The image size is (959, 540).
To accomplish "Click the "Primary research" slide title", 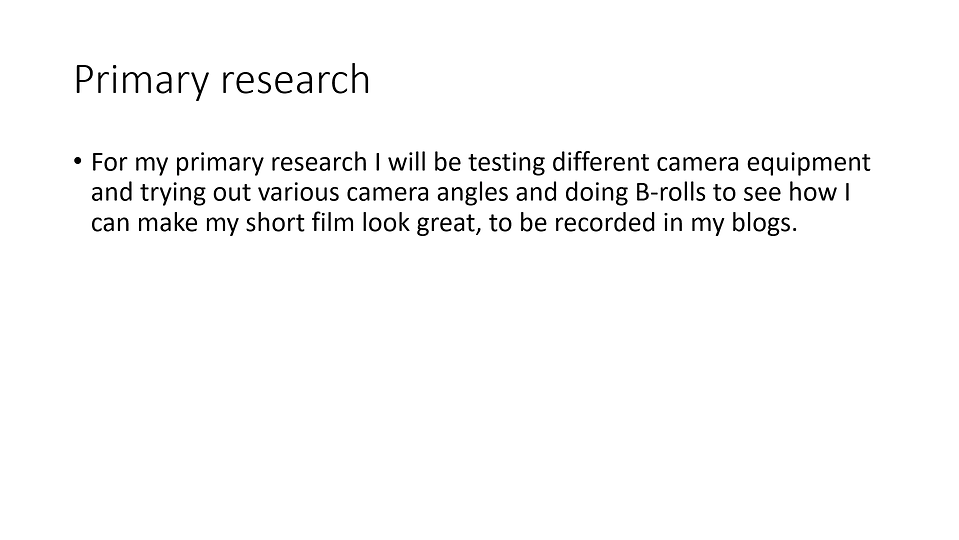I will (x=221, y=80).
